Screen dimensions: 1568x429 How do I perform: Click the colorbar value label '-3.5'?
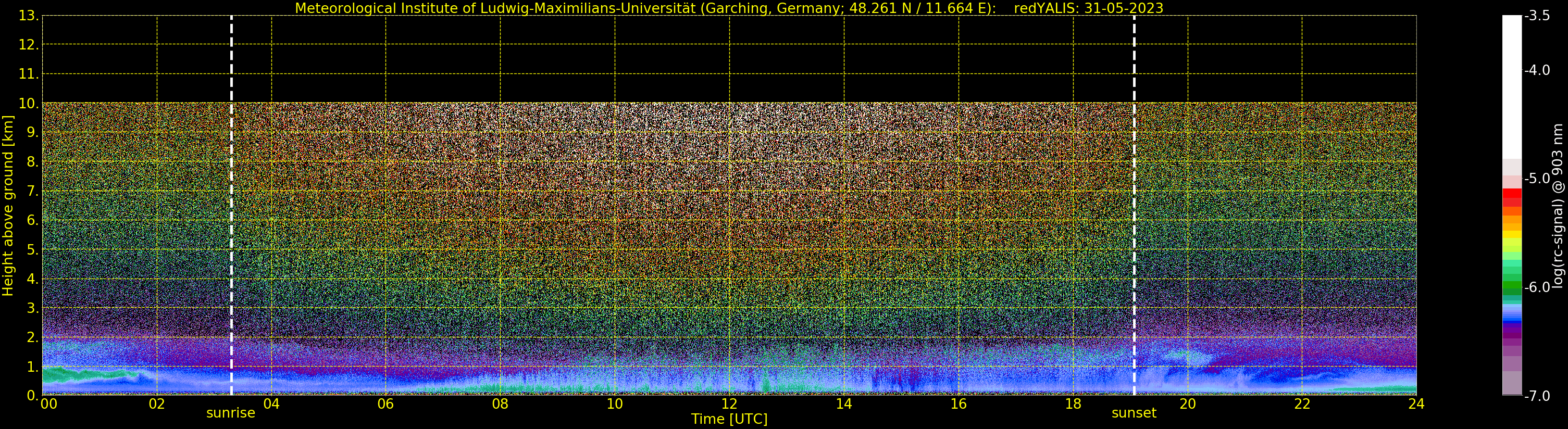(x=1537, y=16)
